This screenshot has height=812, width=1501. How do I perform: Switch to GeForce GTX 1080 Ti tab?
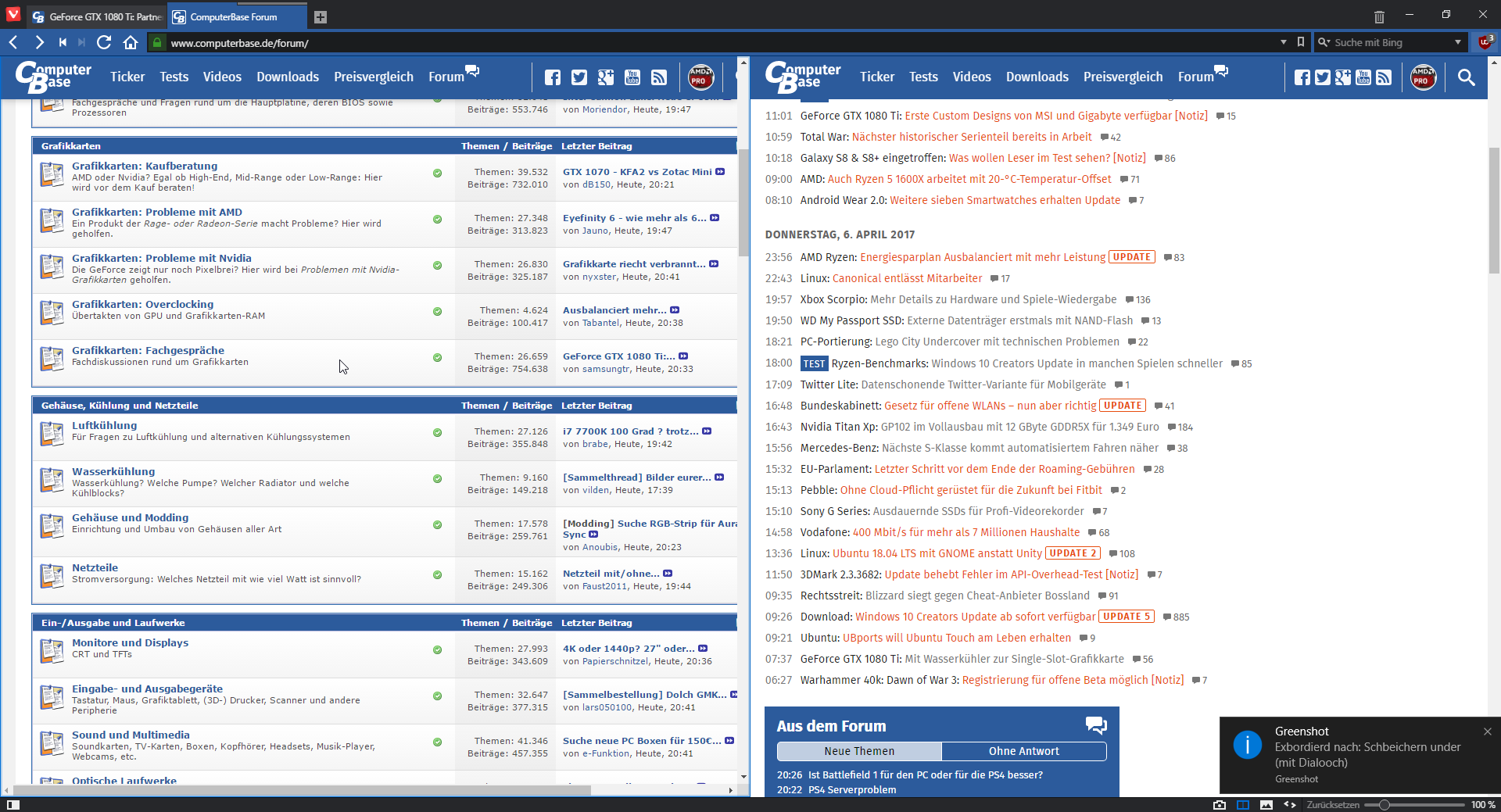click(x=96, y=16)
